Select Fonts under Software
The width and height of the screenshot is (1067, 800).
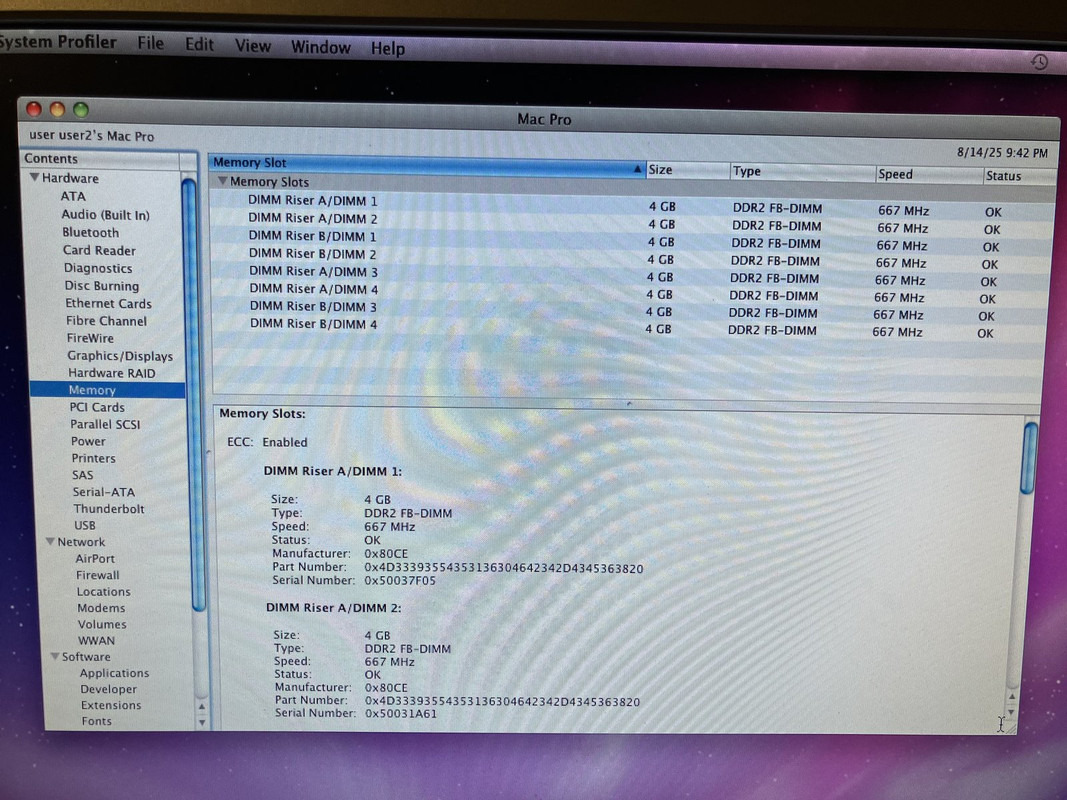97,720
